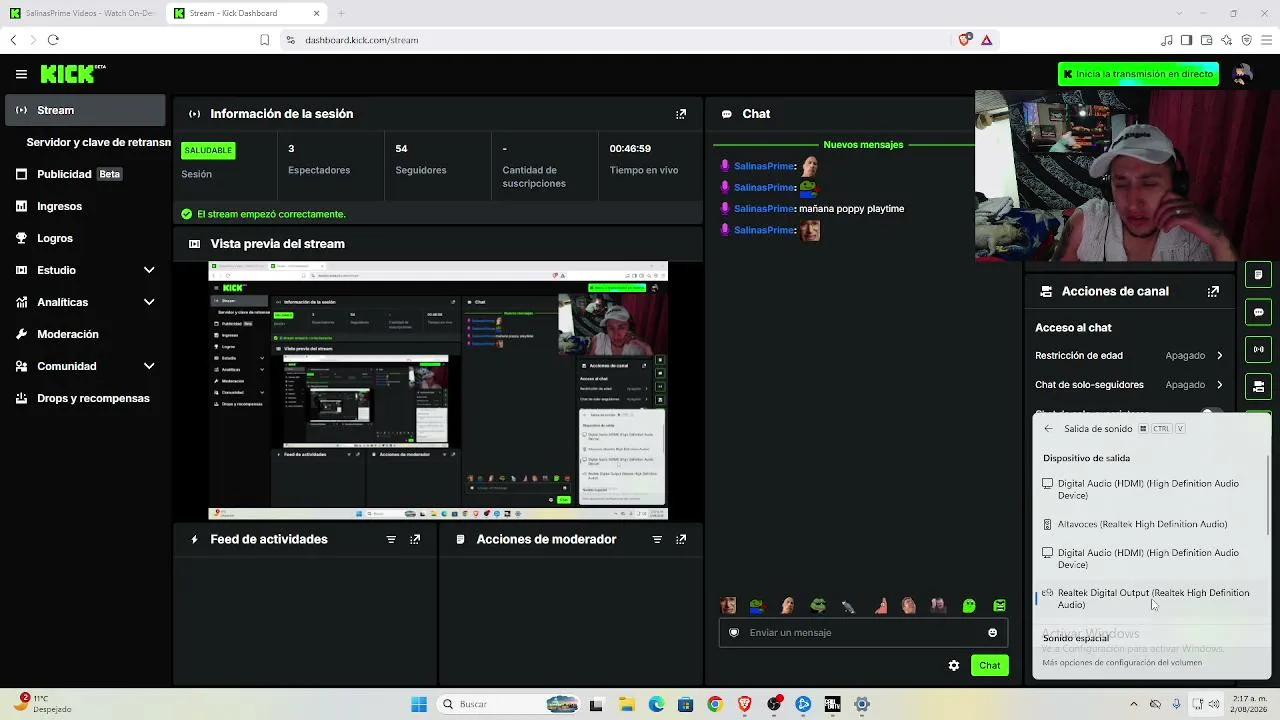Go back in sound output flyout
This screenshot has height=720, width=1280.
pyautogui.click(x=1048, y=429)
